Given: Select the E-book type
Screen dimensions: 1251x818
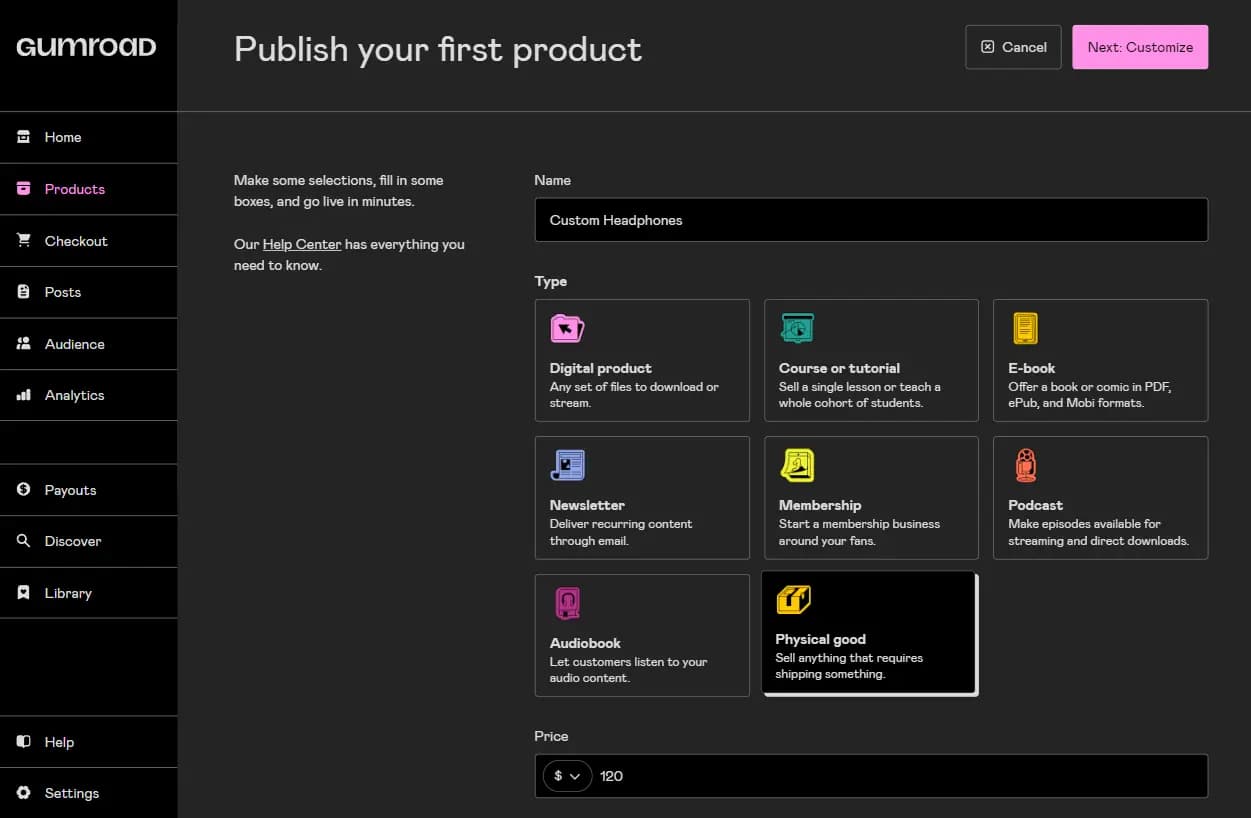Looking at the screenshot, I should point(1100,360).
